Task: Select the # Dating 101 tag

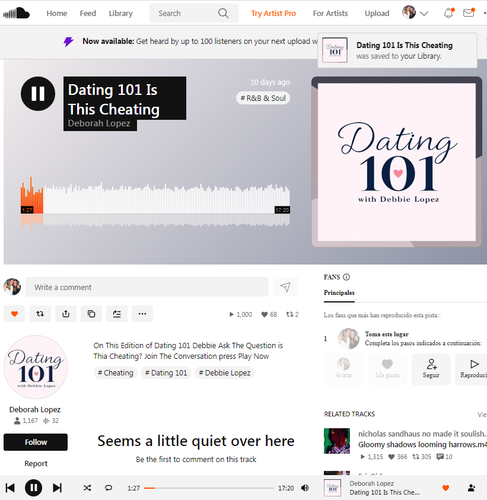Action: pos(166,373)
